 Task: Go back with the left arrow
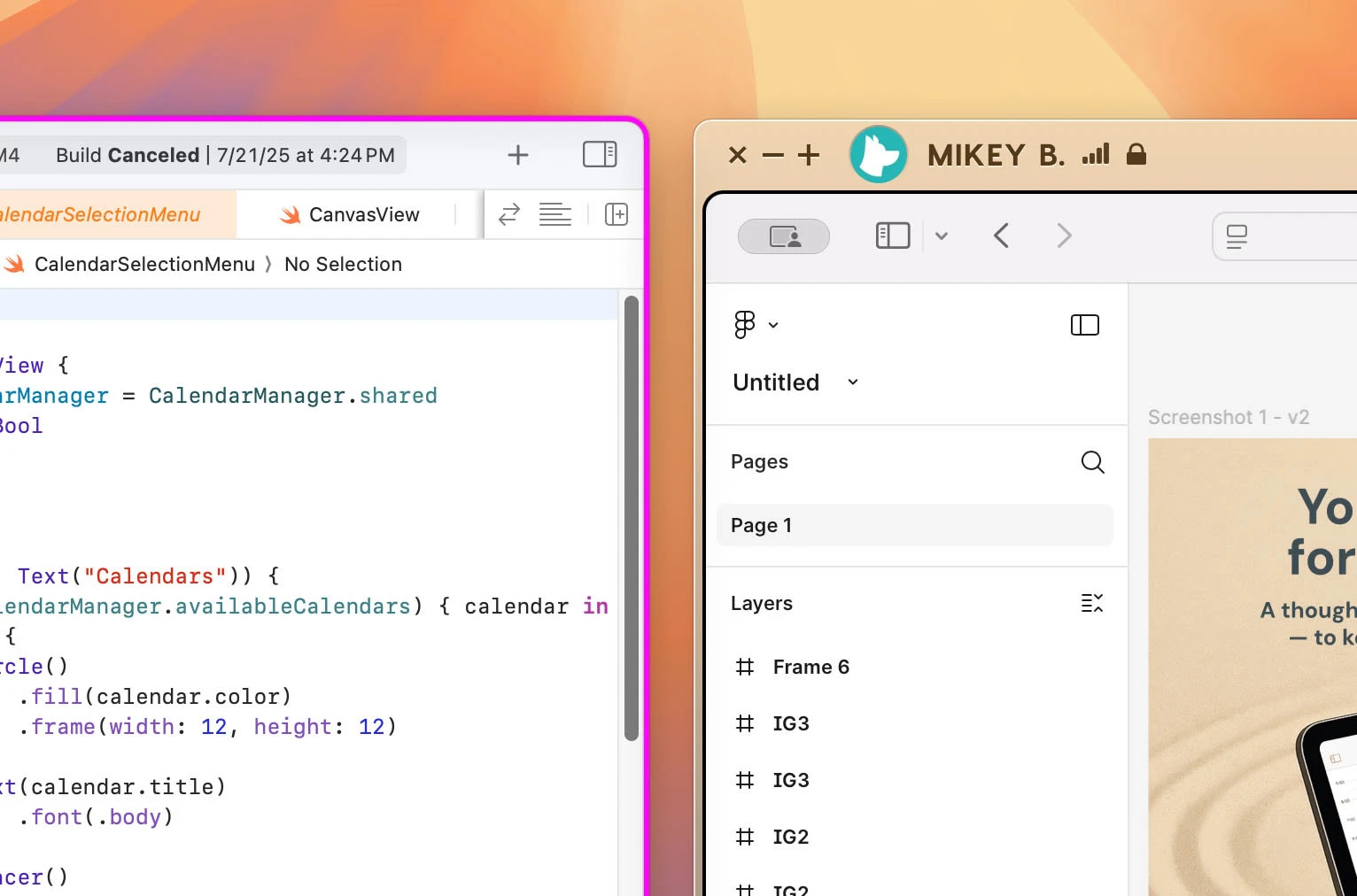coord(1001,236)
